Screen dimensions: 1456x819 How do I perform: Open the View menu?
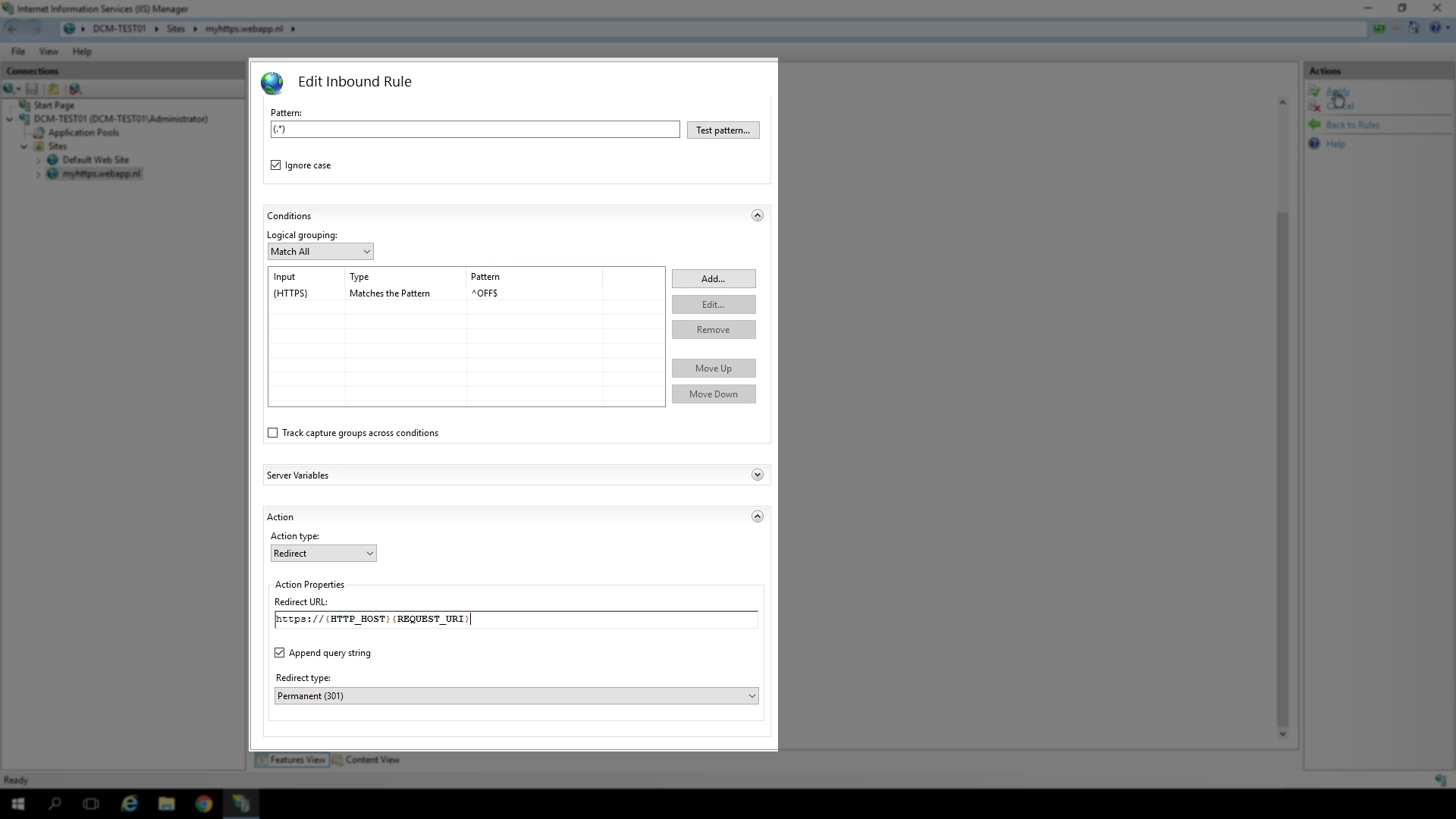49,52
